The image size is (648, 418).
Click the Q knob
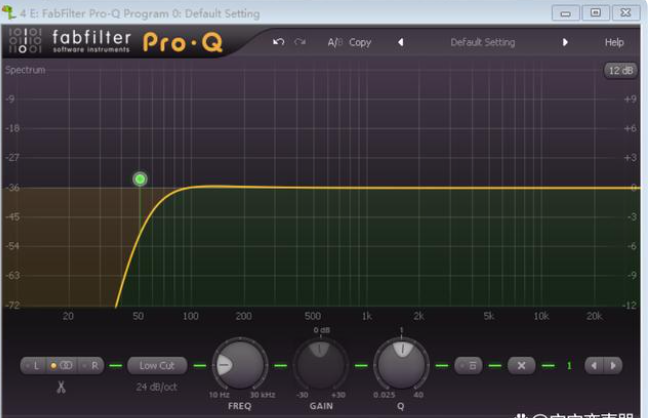[x=401, y=365]
